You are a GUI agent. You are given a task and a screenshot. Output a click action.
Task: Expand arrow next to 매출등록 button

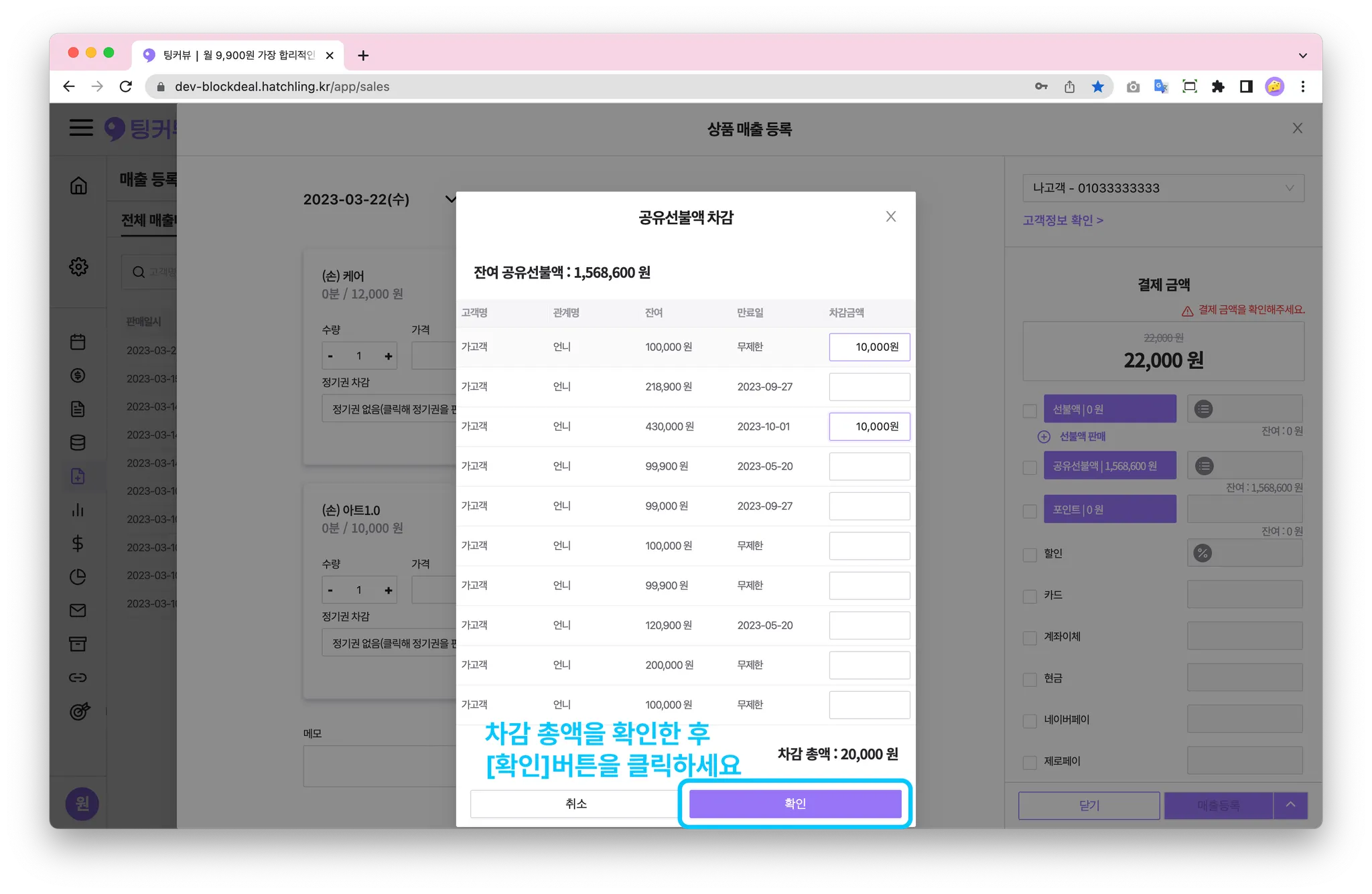1291,805
